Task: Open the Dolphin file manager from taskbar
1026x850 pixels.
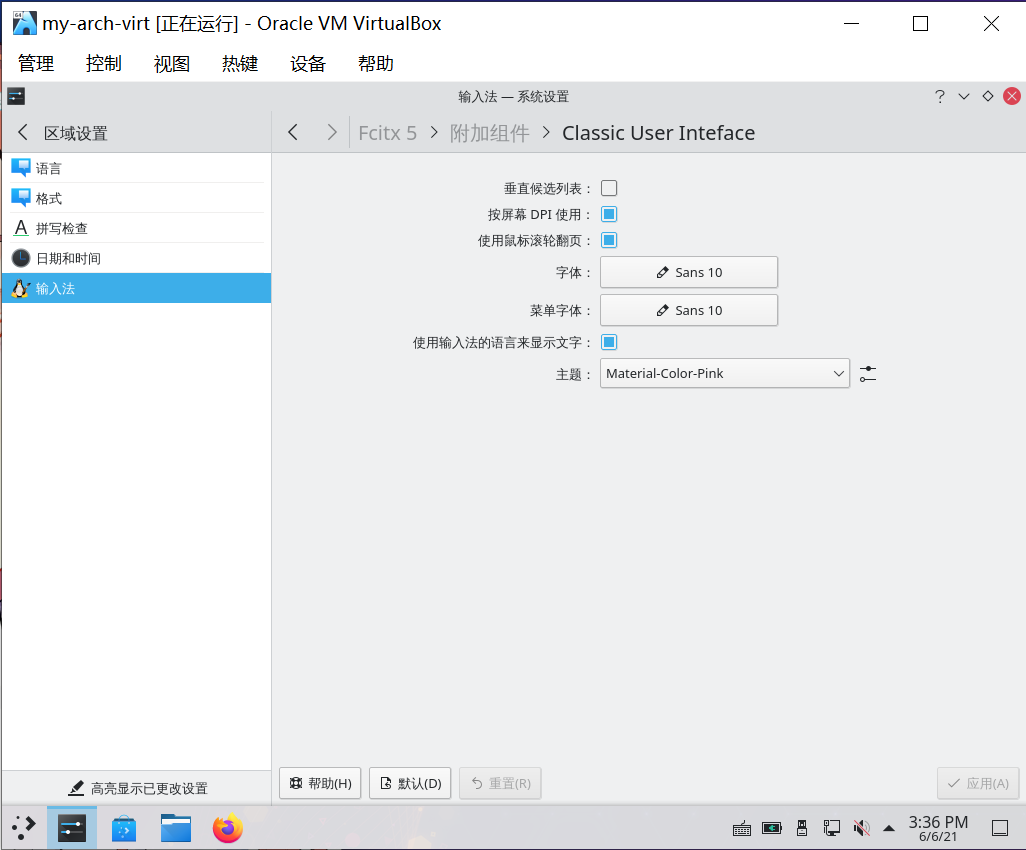Action: pyautogui.click(x=175, y=828)
